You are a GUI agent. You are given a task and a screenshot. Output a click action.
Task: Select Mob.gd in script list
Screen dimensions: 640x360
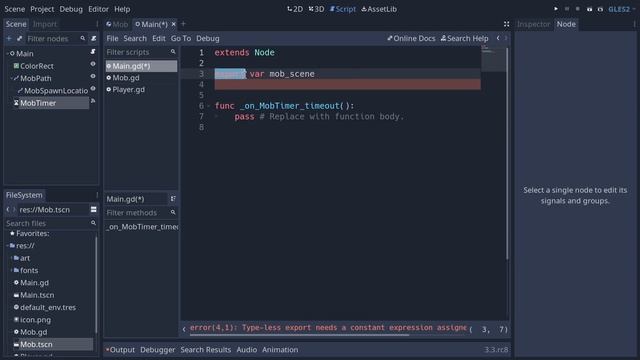[x=141, y=78]
